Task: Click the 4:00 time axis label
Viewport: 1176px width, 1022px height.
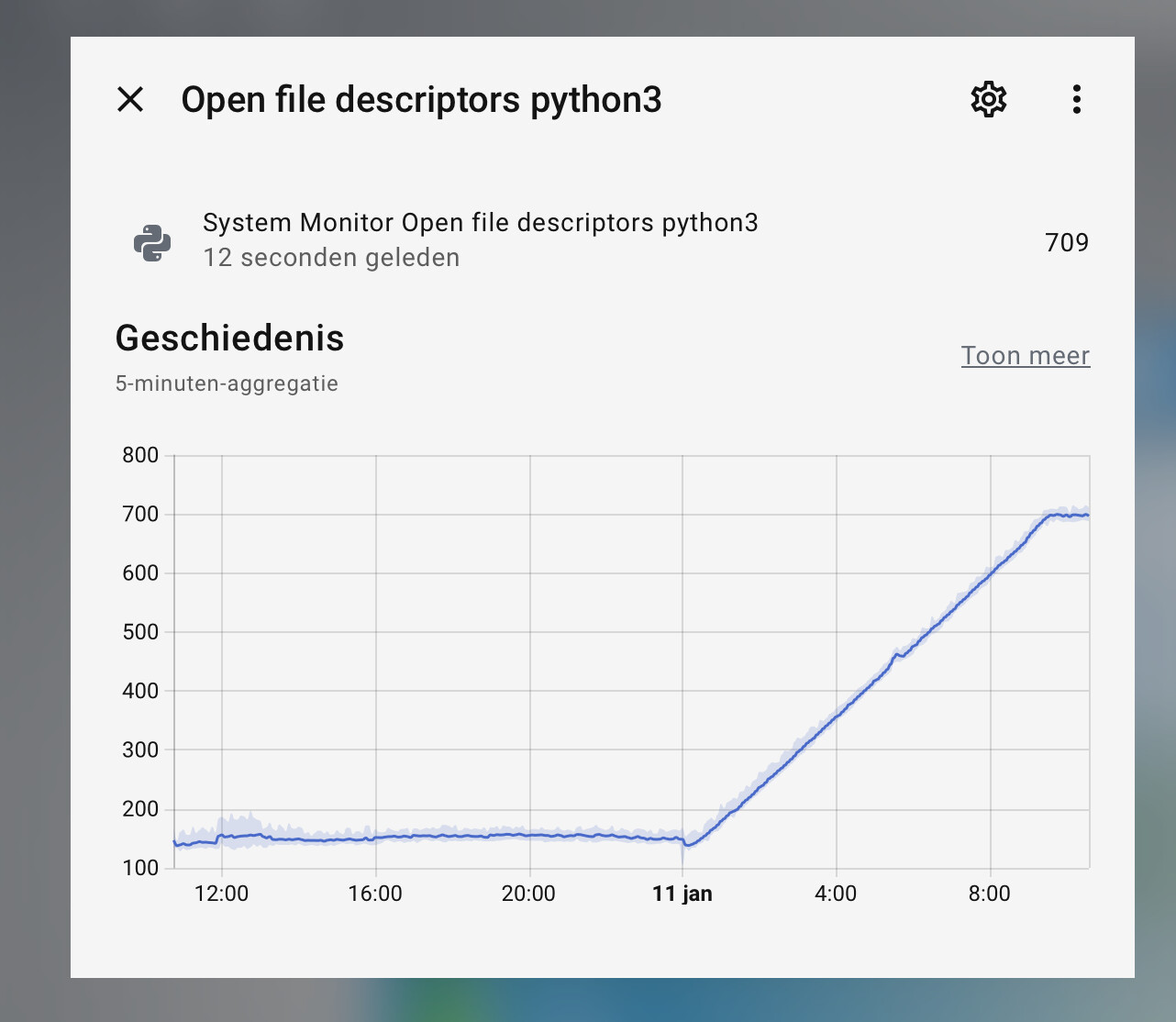Action: pos(835,894)
